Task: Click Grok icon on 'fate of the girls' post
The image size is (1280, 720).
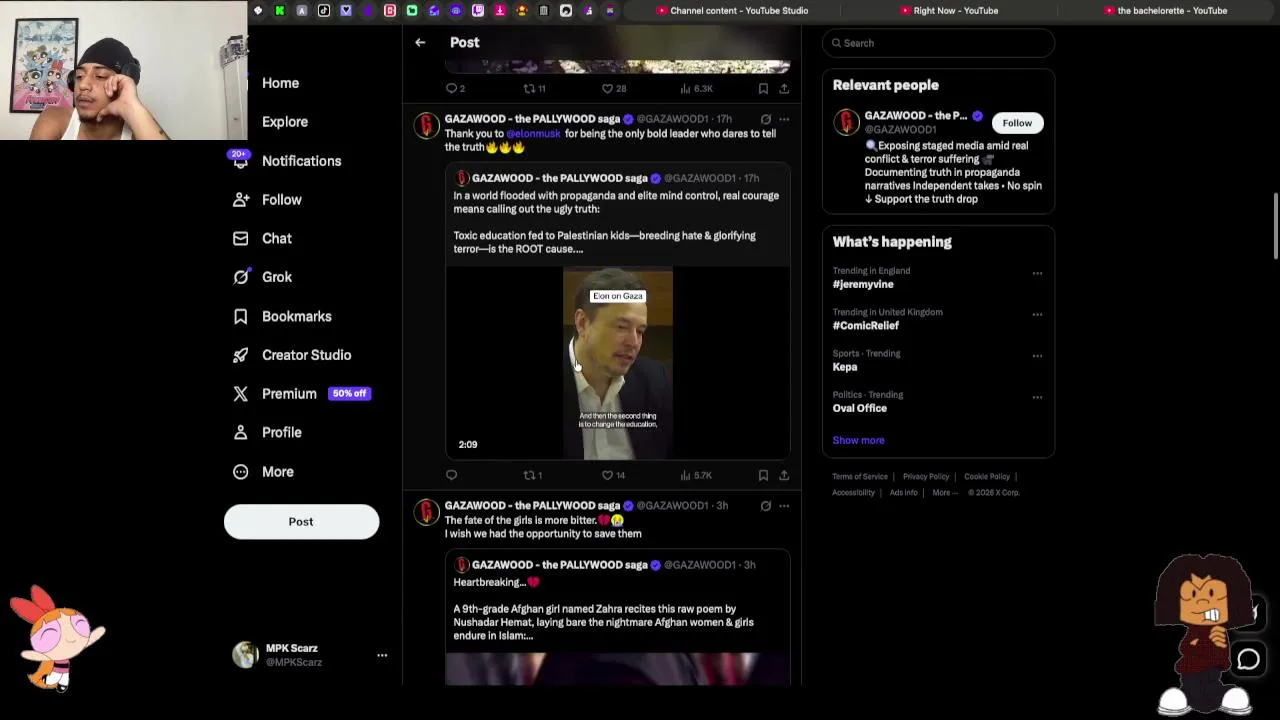Action: pyautogui.click(x=765, y=506)
